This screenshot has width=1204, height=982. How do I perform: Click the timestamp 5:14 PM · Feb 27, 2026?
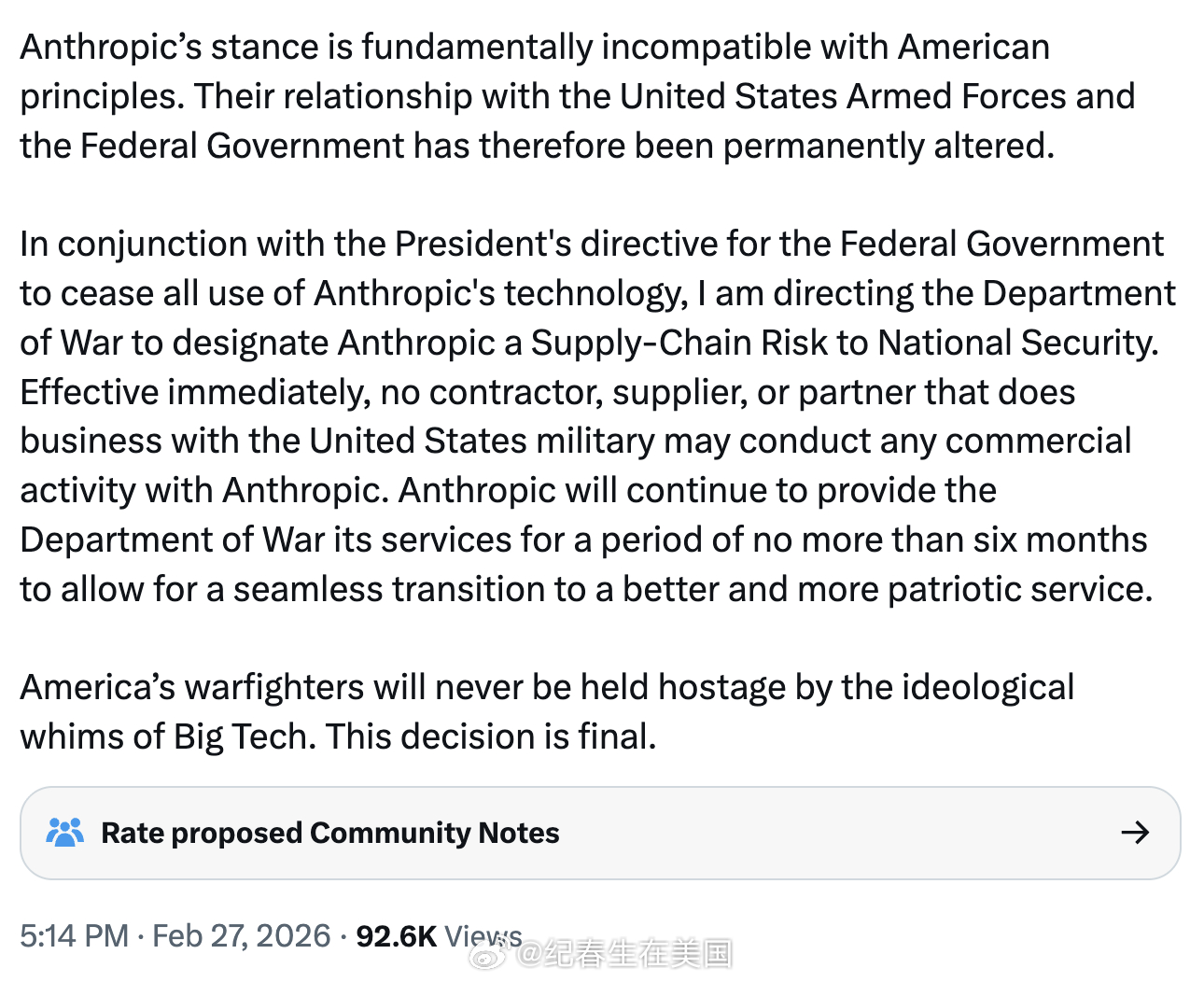(x=173, y=935)
